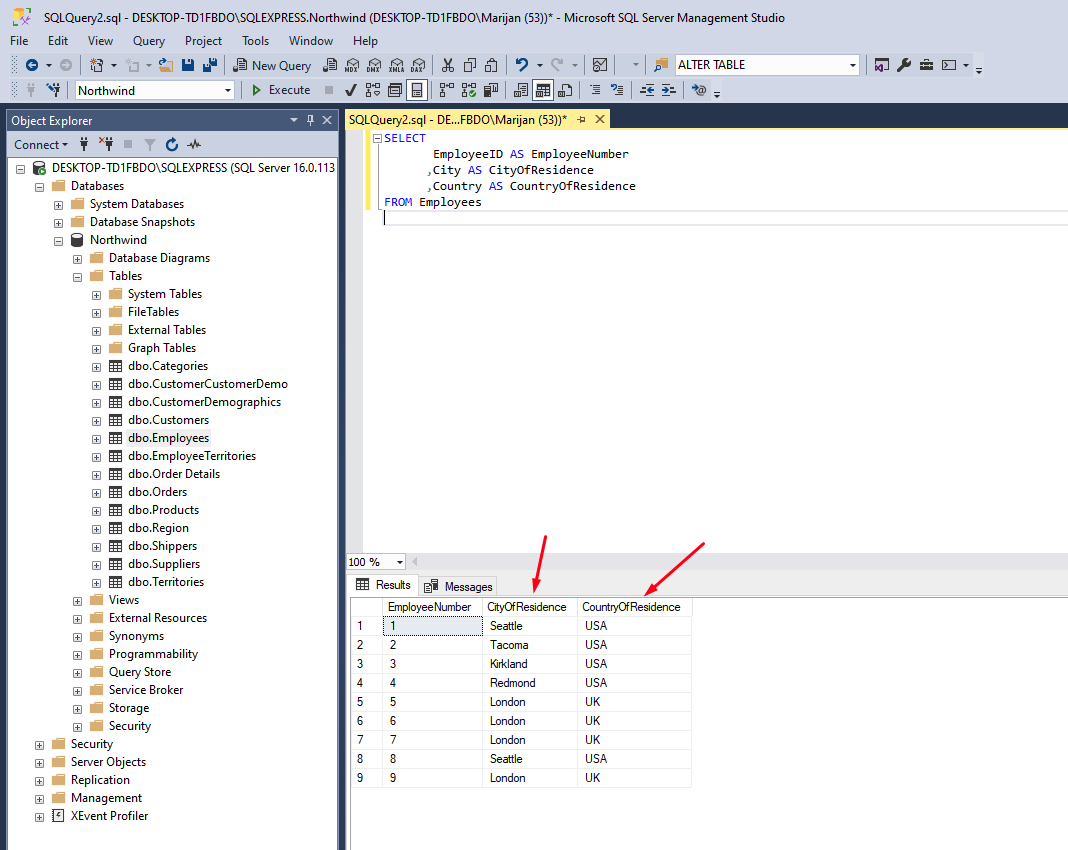The width and height of the screenshot is (1068, 850).
Task: Open an Analysis Services DAX query
Action: 418,65
